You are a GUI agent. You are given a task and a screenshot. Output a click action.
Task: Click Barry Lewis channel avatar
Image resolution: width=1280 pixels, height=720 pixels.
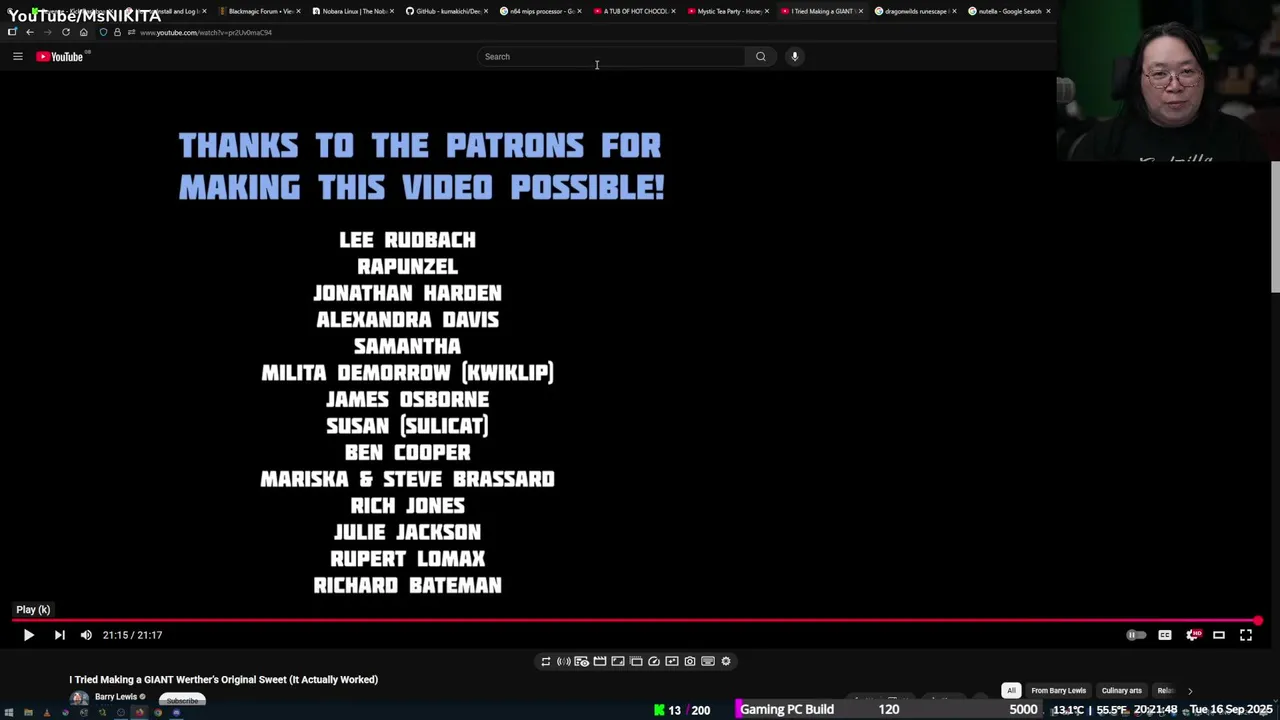click(x=78, y=698)
